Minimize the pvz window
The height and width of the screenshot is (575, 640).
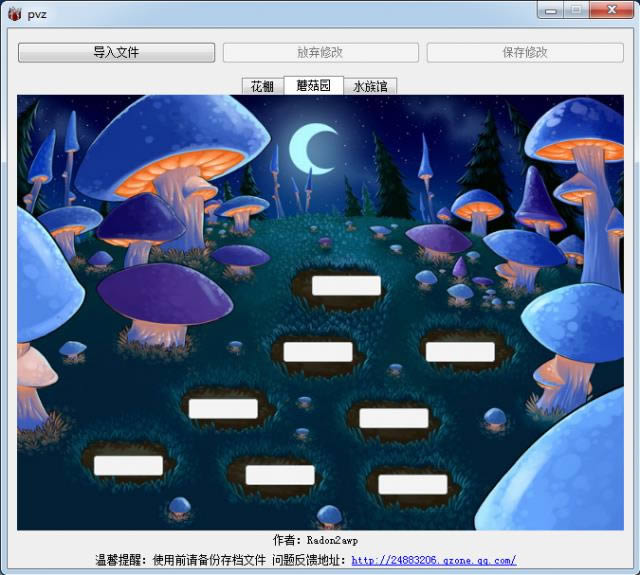click(x=551, y=11)
